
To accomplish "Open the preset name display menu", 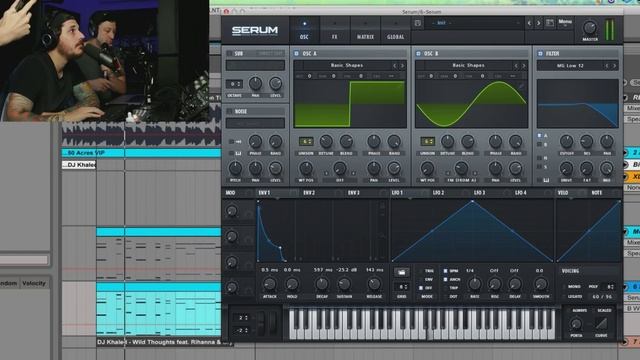I will point(473,23).
